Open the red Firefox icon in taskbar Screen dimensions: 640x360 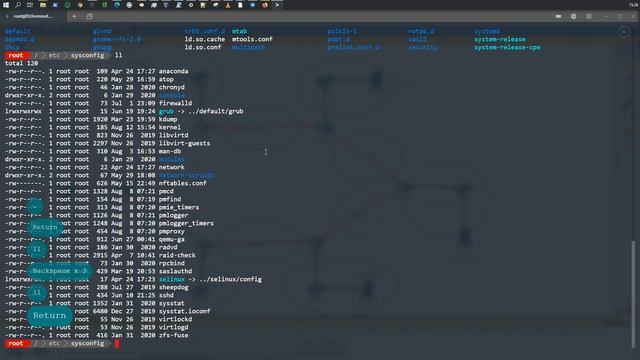[265, 5]
